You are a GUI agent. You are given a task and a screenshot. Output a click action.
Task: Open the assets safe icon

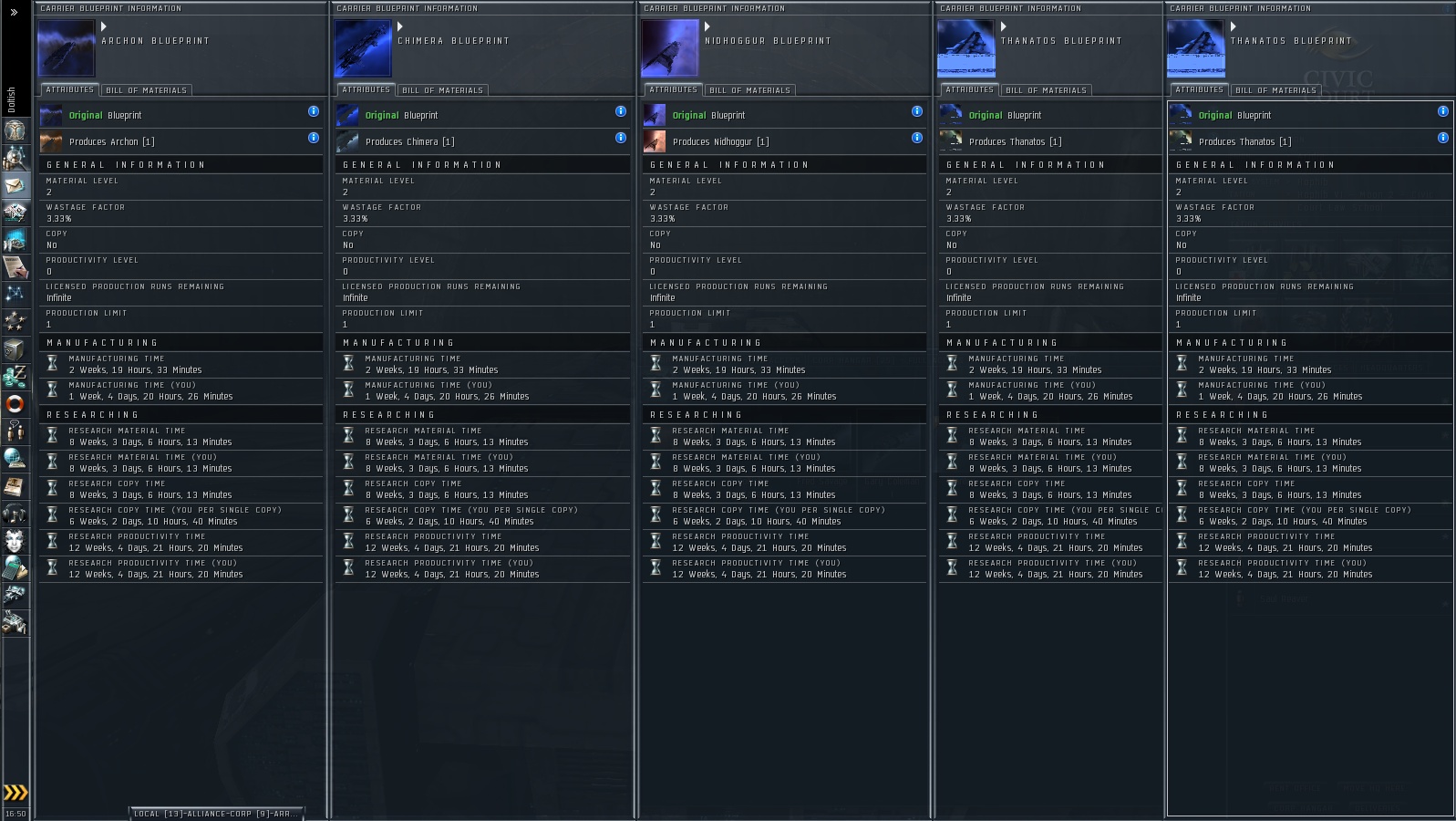pos(15,349)
